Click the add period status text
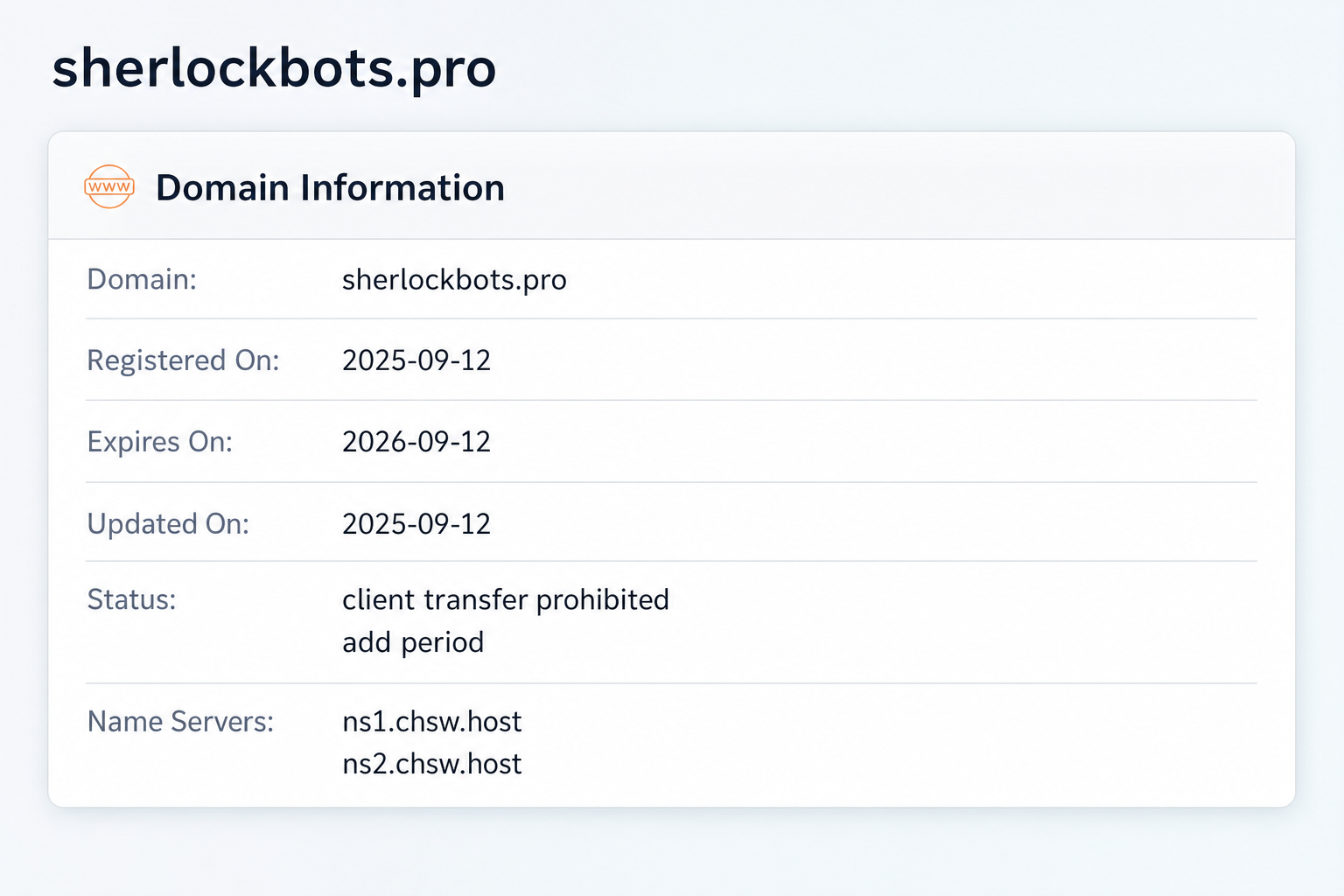1344x896 pixels. pyautogui.click(x=413, y=643)
